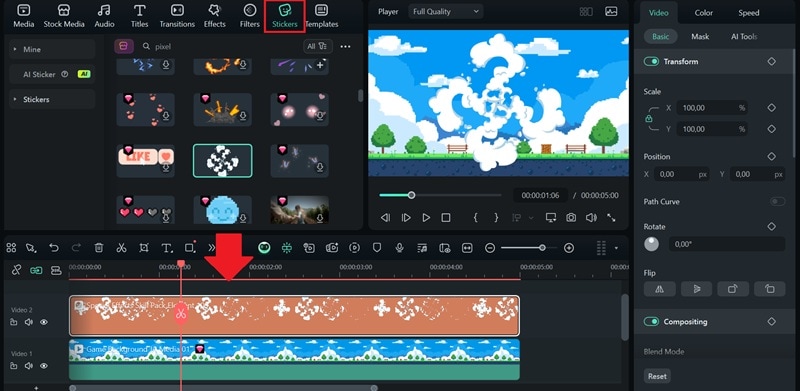Click the Stop button in player
Screen dimensions: 800x391
click(x=446, y=217)
